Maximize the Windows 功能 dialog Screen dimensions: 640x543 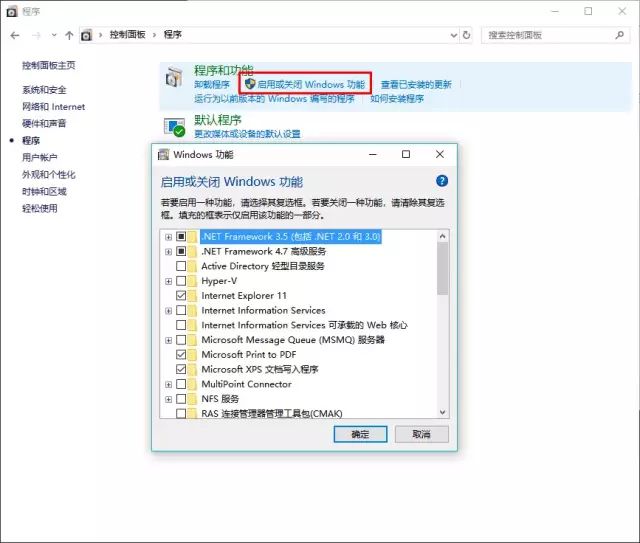406,154
